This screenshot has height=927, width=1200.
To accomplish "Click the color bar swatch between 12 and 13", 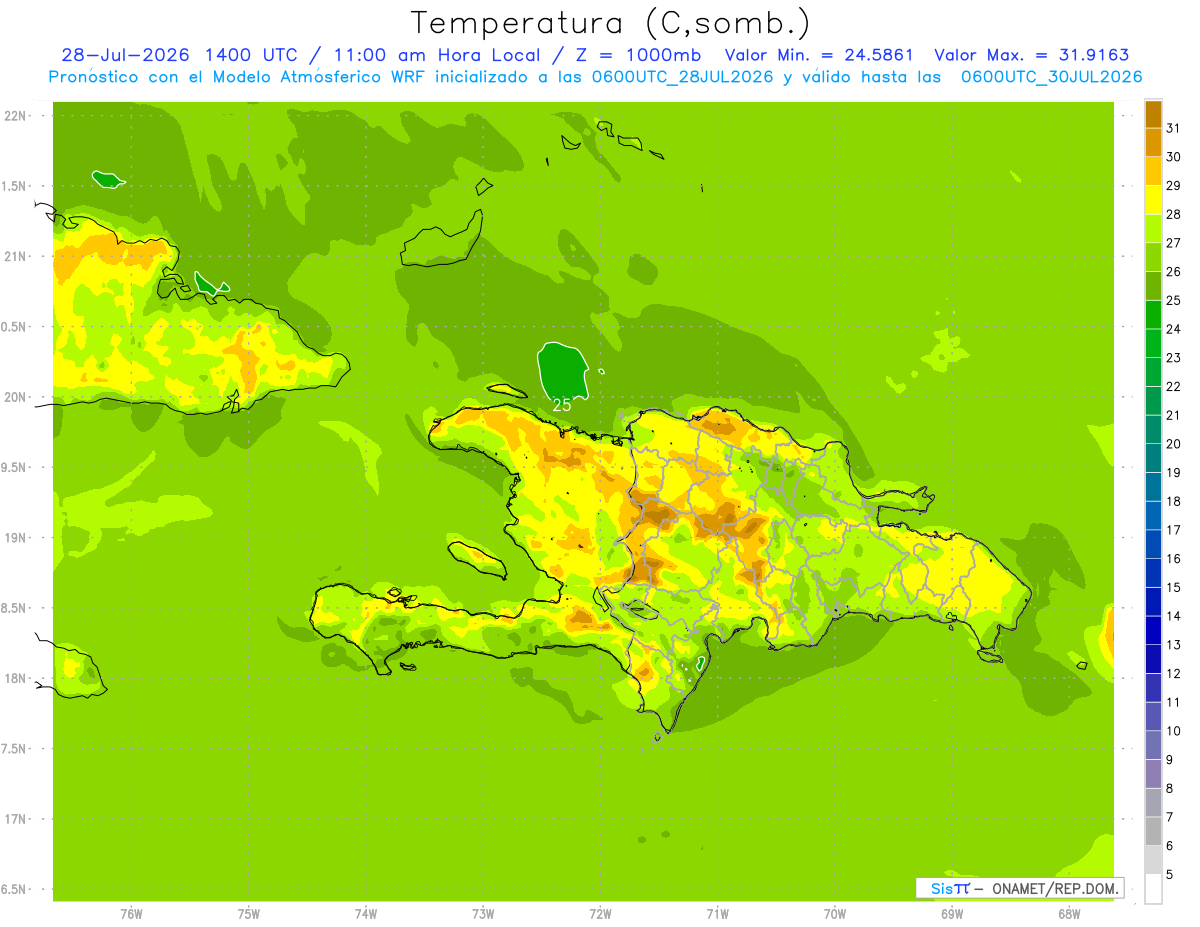I will click(1153, 659).
